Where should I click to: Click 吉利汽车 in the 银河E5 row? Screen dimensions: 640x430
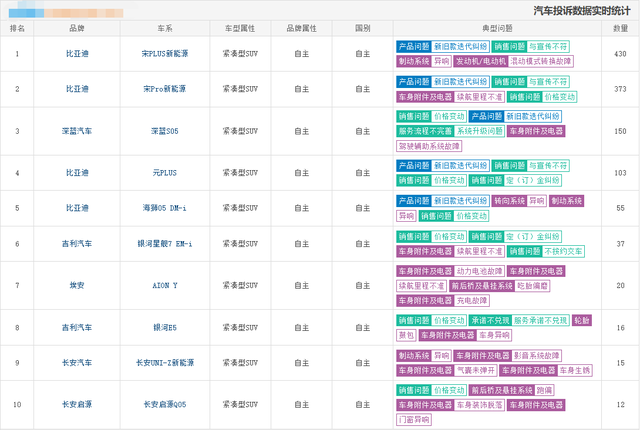click(77, 327)
